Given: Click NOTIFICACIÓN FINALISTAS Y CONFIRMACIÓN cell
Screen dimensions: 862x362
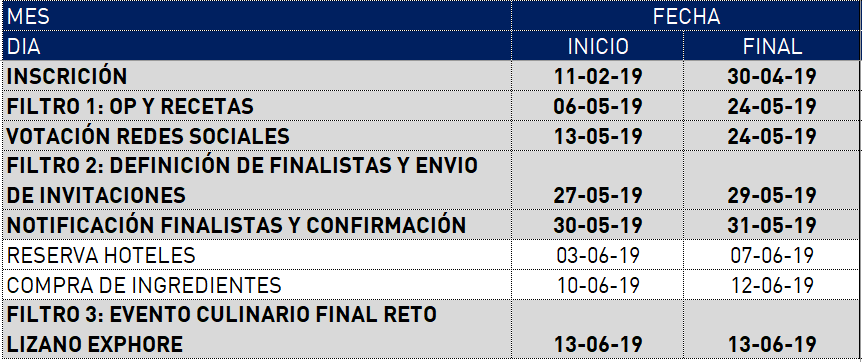Looking at the screenshot, I should tap(257, 224).
